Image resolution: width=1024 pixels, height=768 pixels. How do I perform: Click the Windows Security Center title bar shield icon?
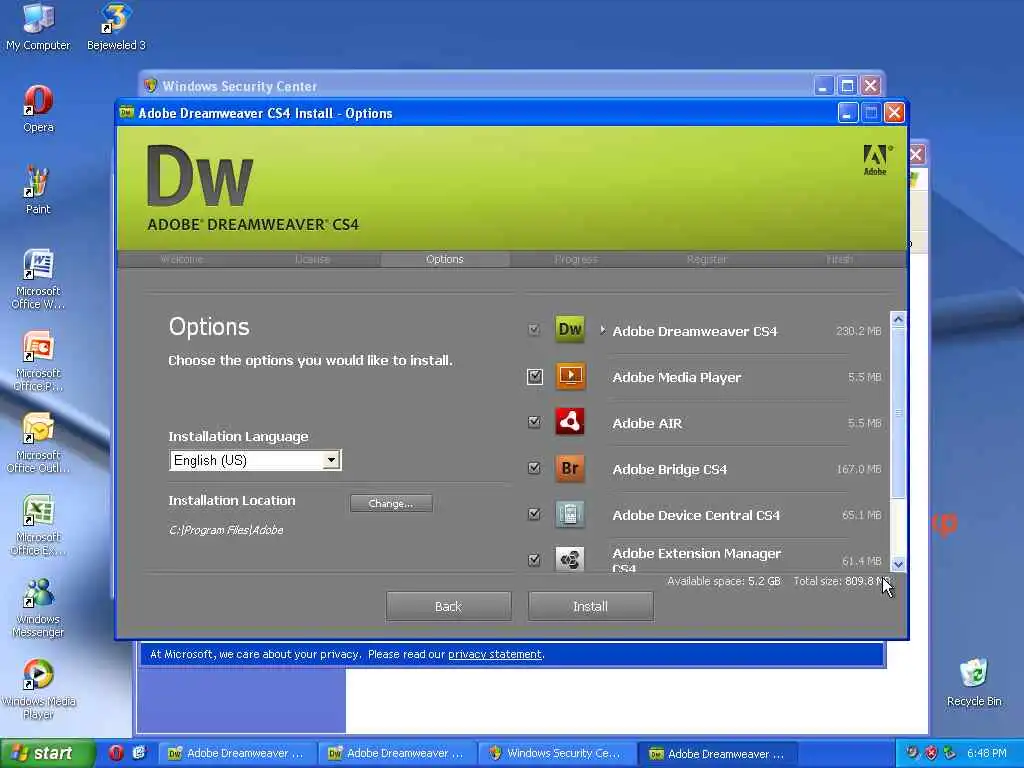(150, 86)
